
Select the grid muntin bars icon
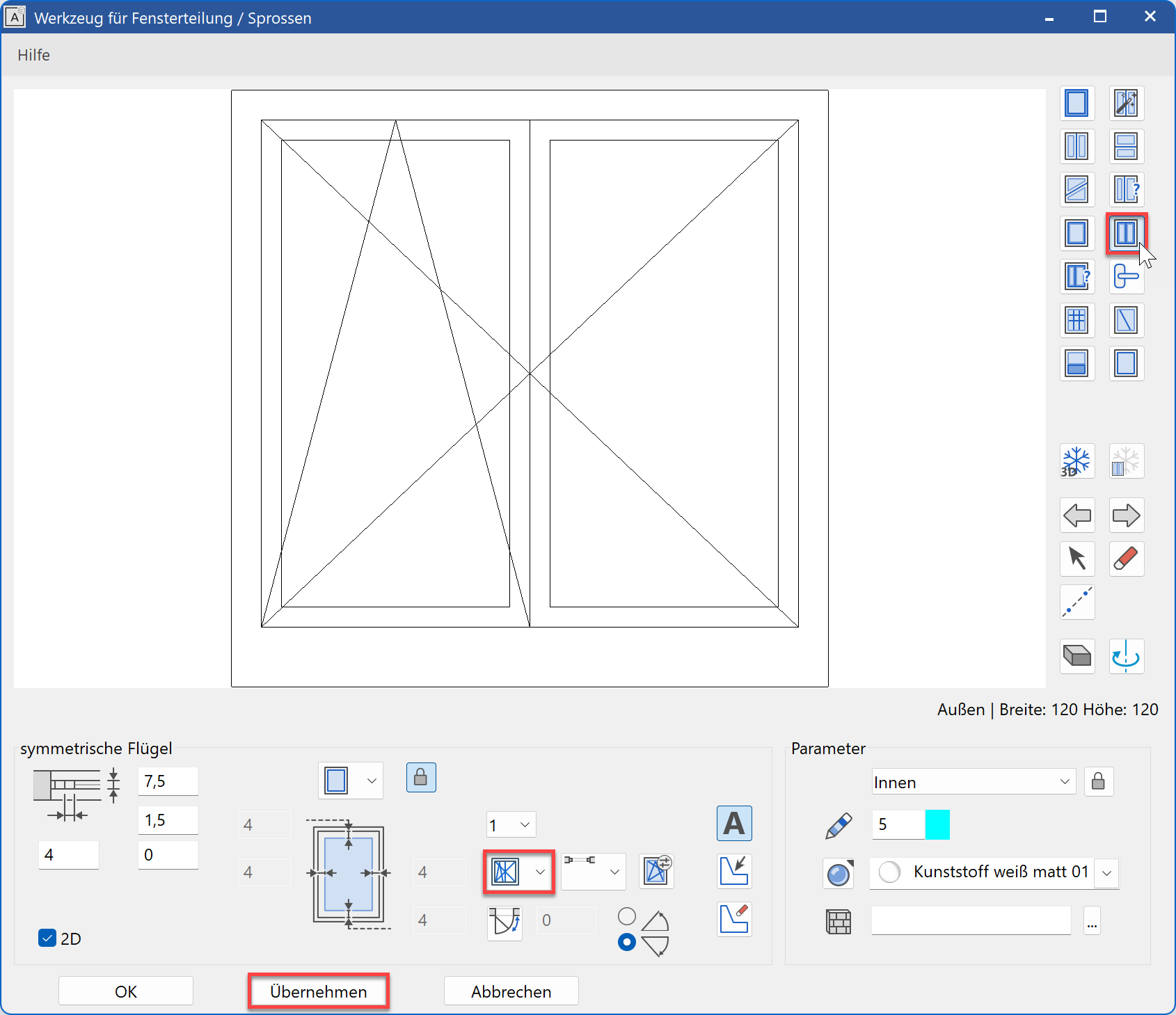click(1076, 320)
